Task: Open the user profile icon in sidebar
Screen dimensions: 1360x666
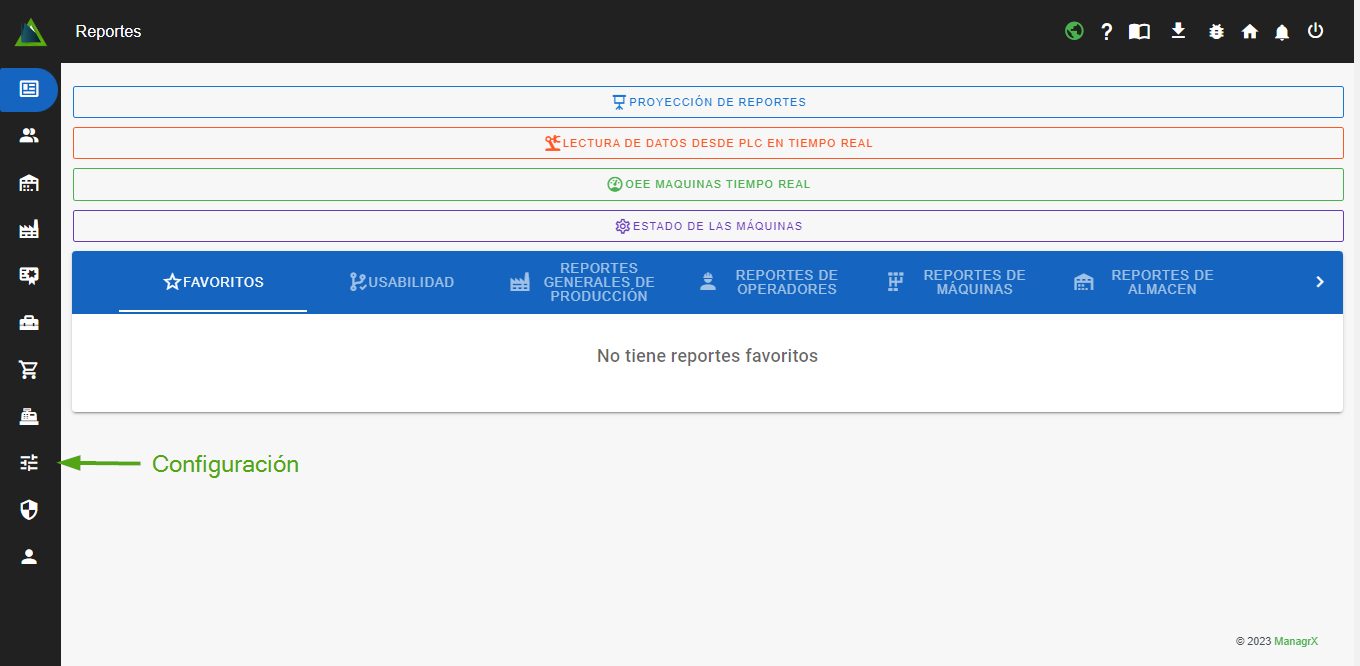Action: (x=29, y=557)
